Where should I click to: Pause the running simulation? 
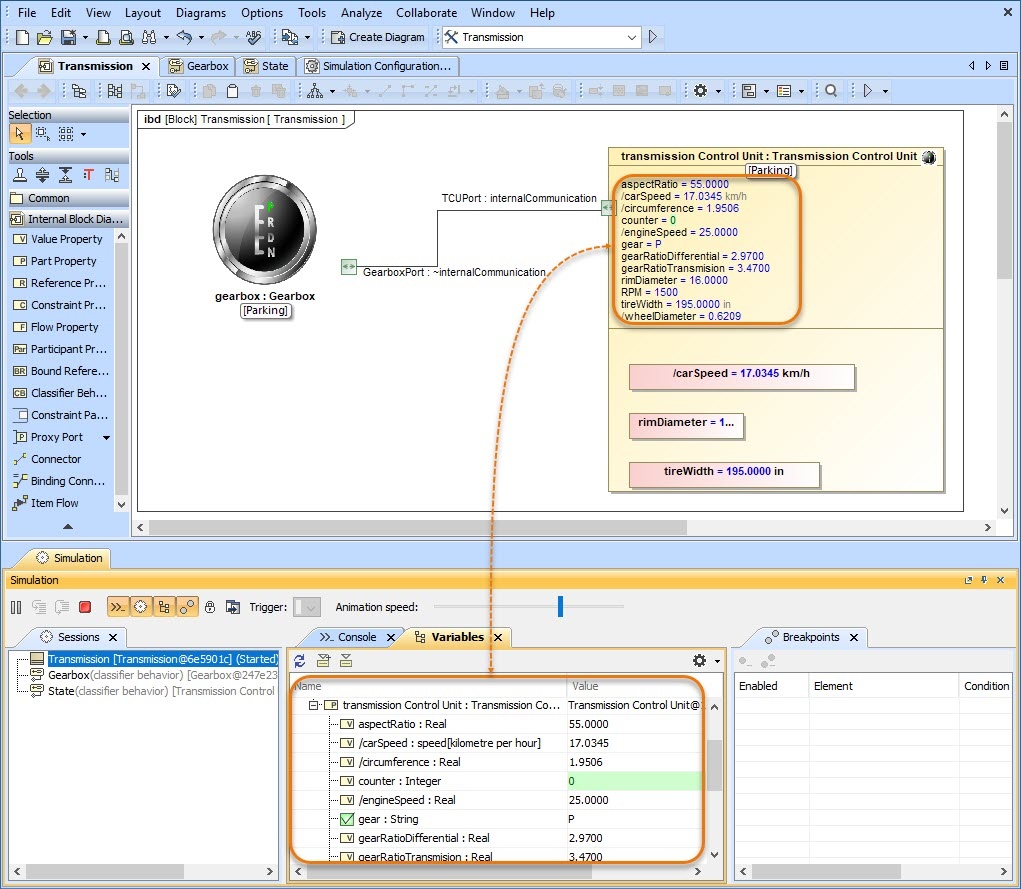(16, 607)
